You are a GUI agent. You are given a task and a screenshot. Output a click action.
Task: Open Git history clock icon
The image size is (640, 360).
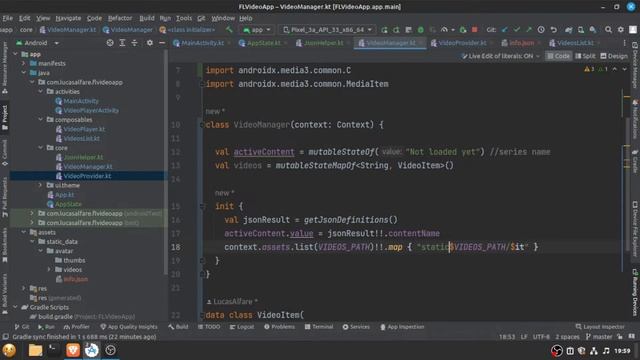[541, 30]
